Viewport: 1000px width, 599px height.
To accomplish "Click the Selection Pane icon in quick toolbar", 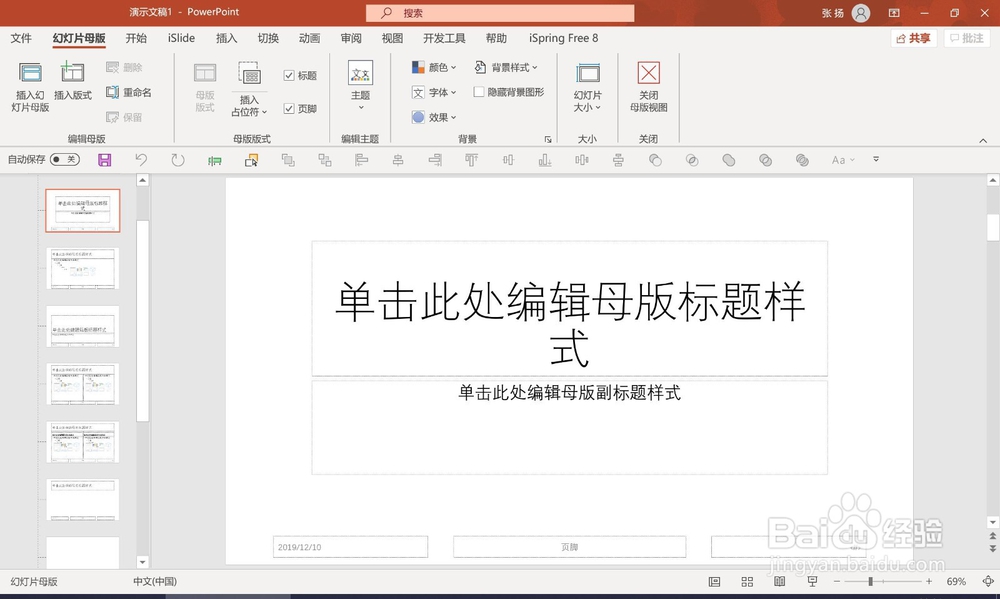I will 251,160.
